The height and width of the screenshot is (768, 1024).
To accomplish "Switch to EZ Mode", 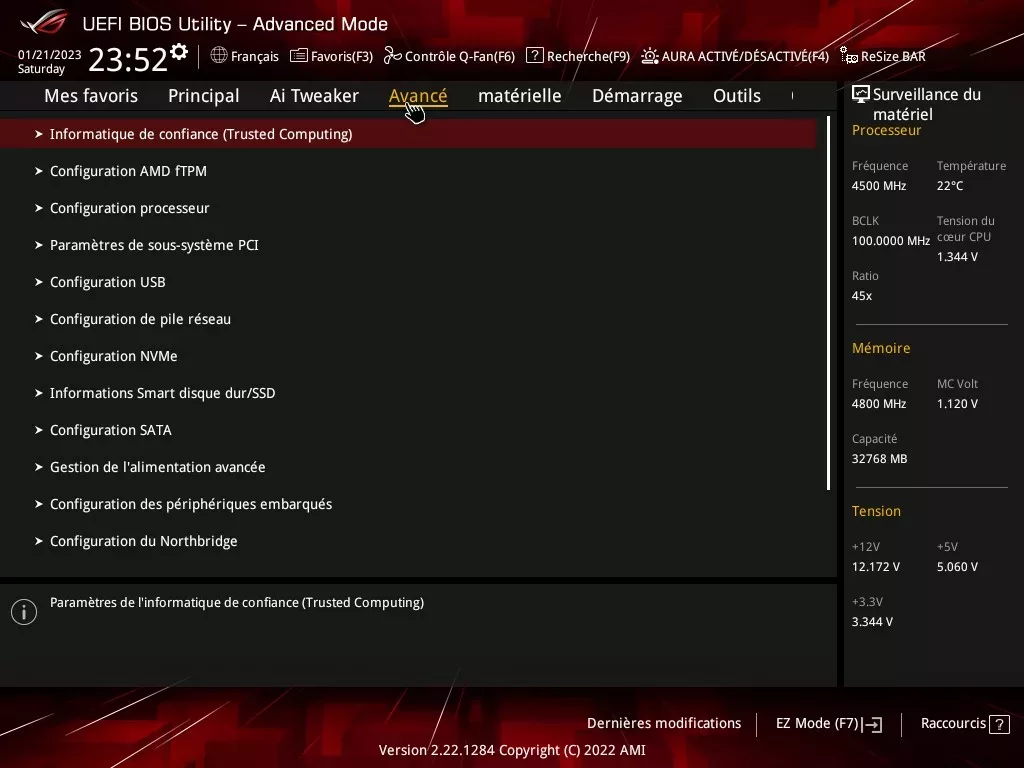I will [827, 723].
